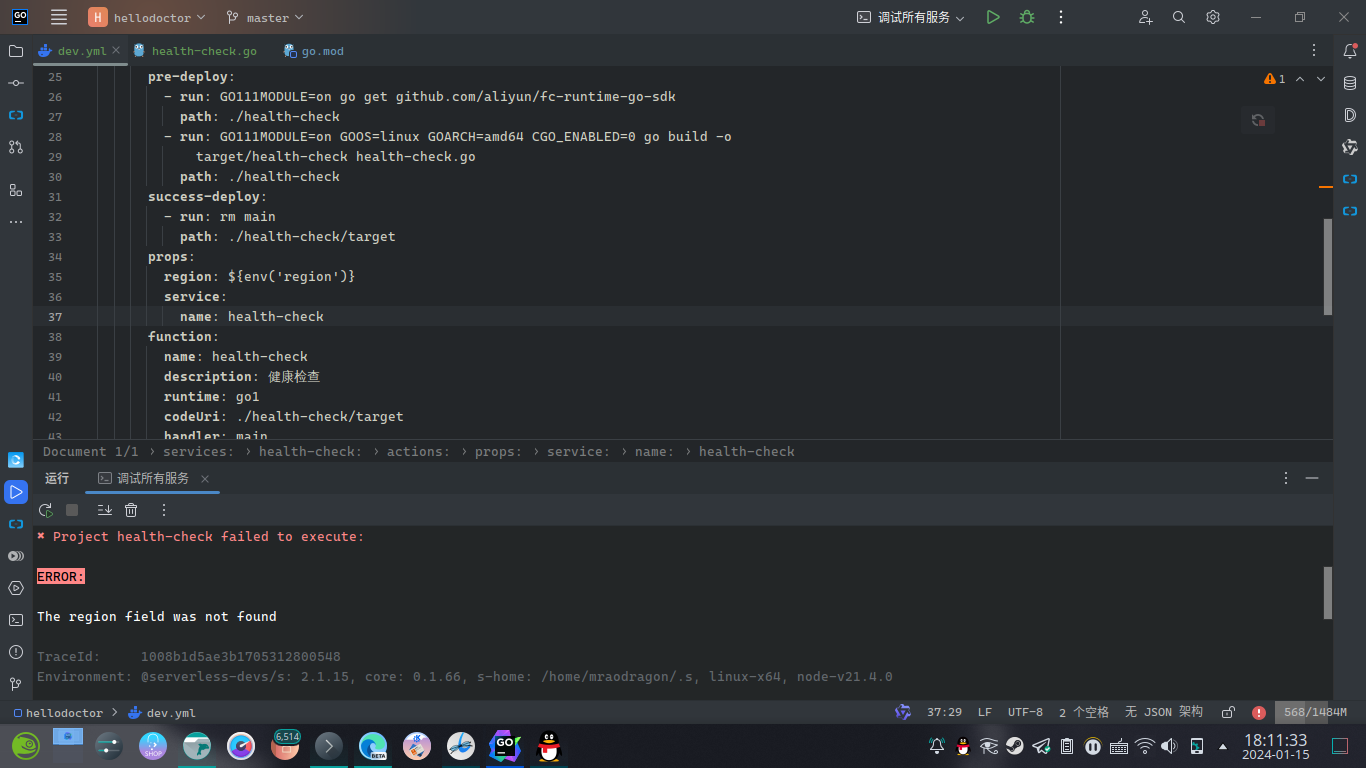Toggle scroll to end in Run panel
Screen dimensions: 1366x768
104,510
